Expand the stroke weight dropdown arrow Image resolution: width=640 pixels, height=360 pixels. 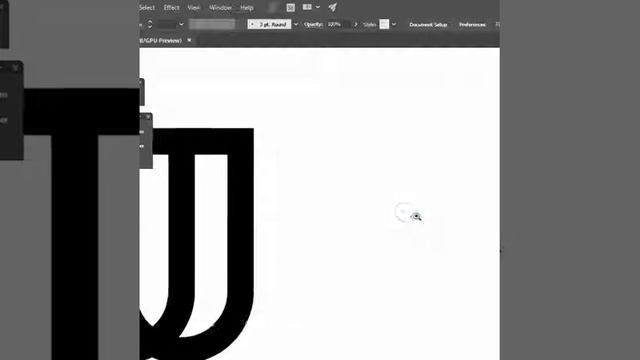click(x=182, y=24)
